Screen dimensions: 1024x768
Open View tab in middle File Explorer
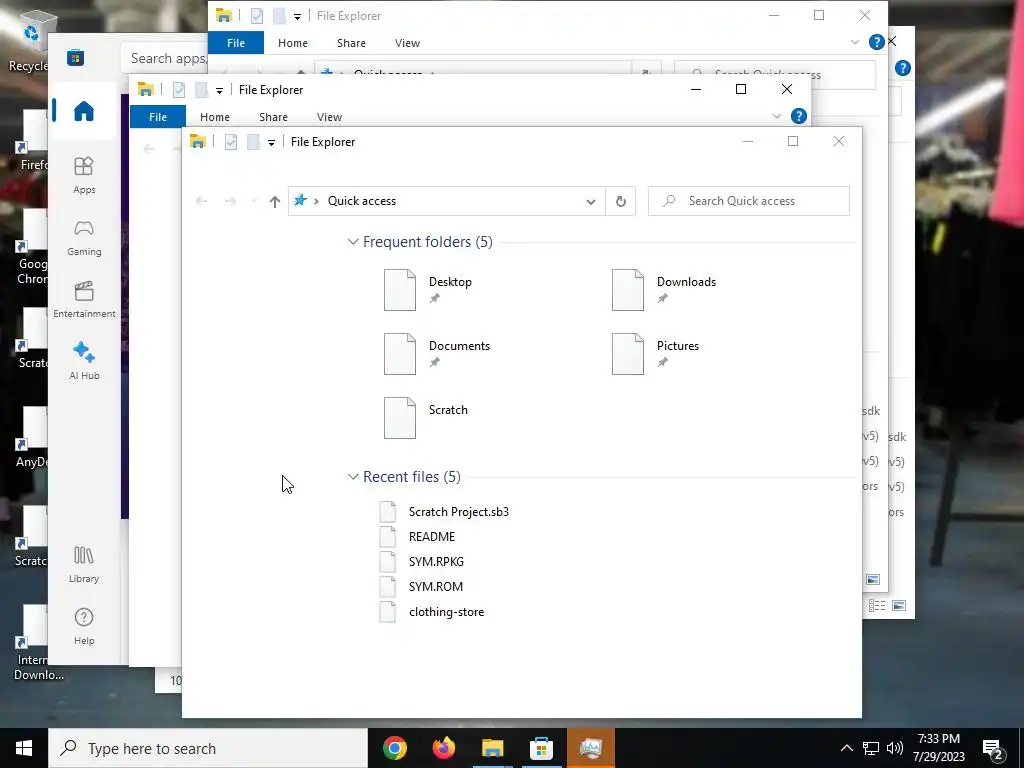click(329, 117)
